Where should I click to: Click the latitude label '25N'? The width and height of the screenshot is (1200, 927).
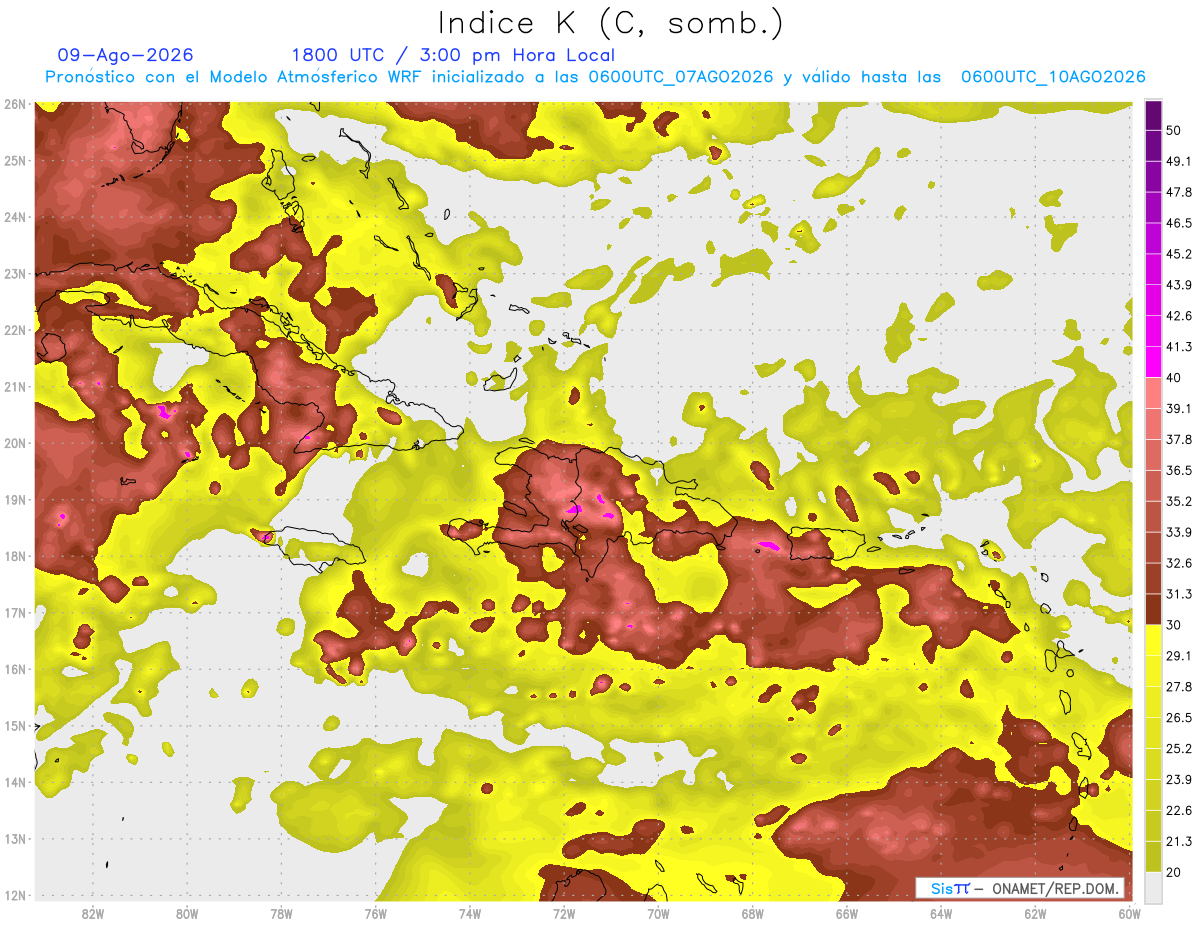coord(15,161)
